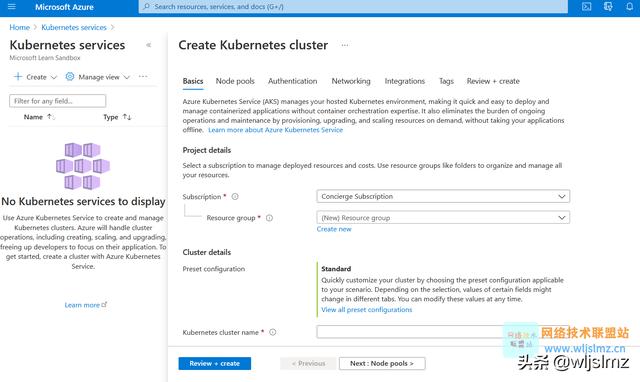640x382 pixels.
Task: Click the Manage view gear icon
Action: [70, 77]
